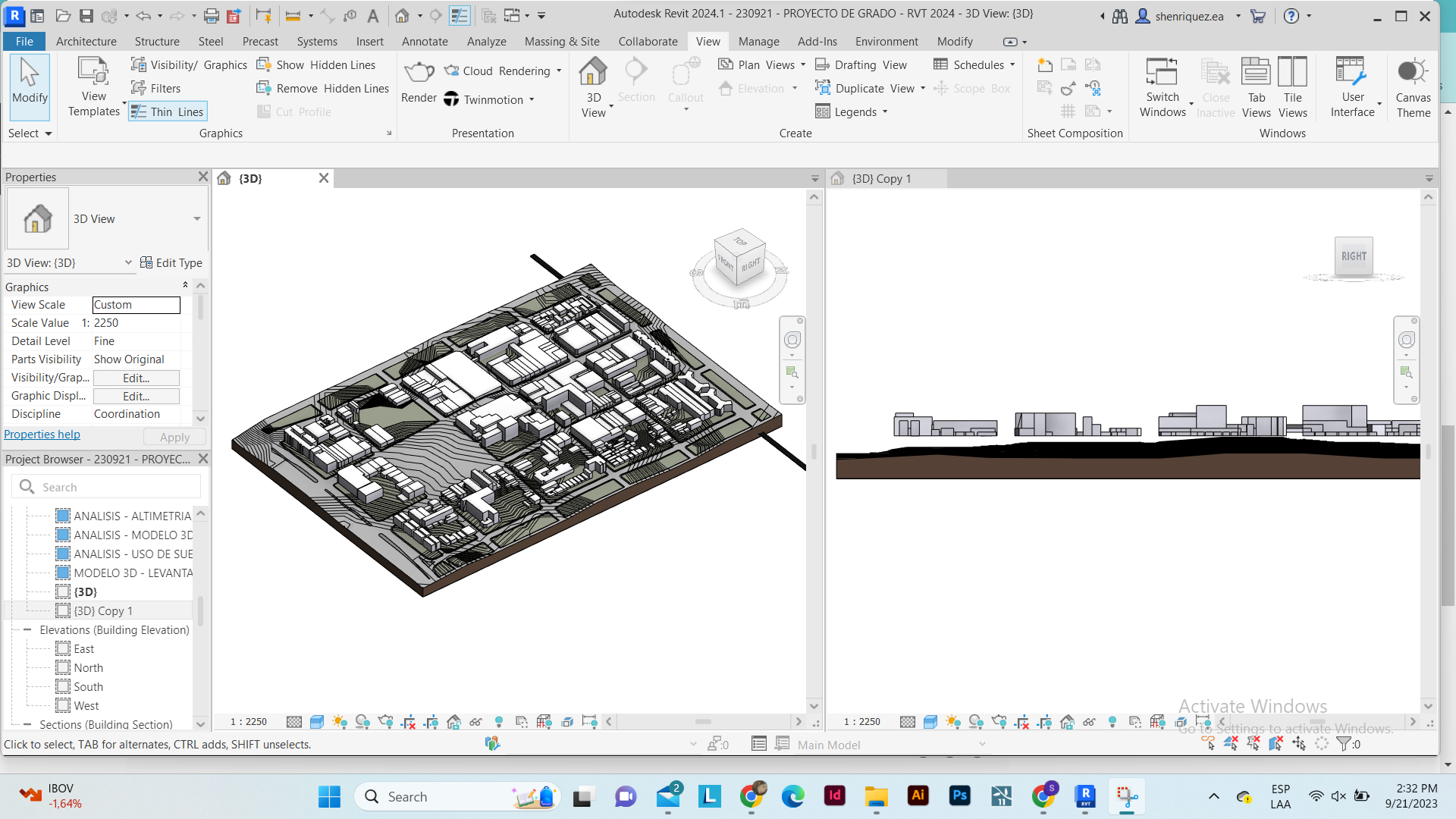Viewport: 1456px width, 819px height.
Task: Open the File menu
Action: tap(24, 42)
